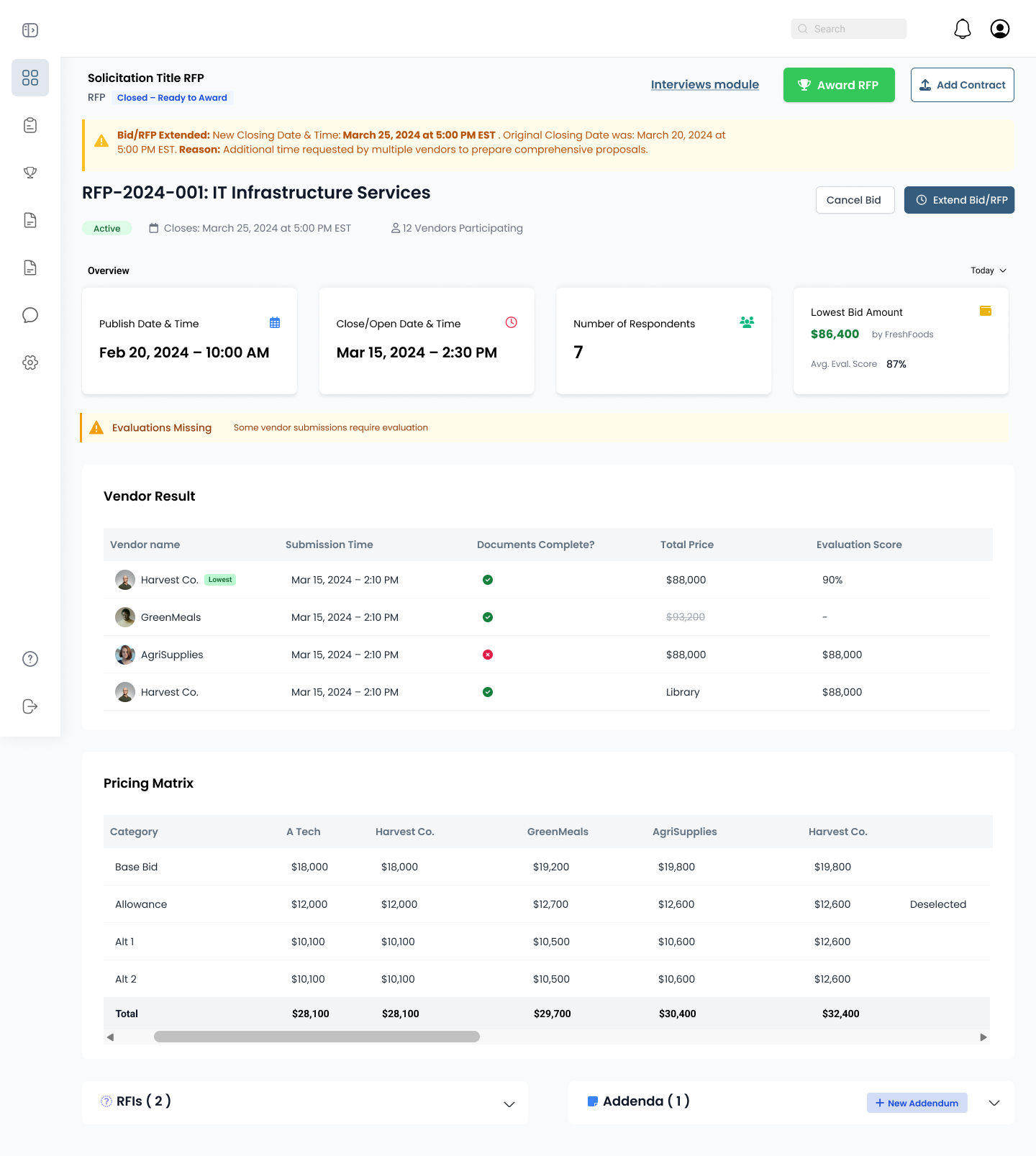The width and height of the screenshot is (1036, 1156).
Task: Click the Addenda note icon
Action: 593,1101
